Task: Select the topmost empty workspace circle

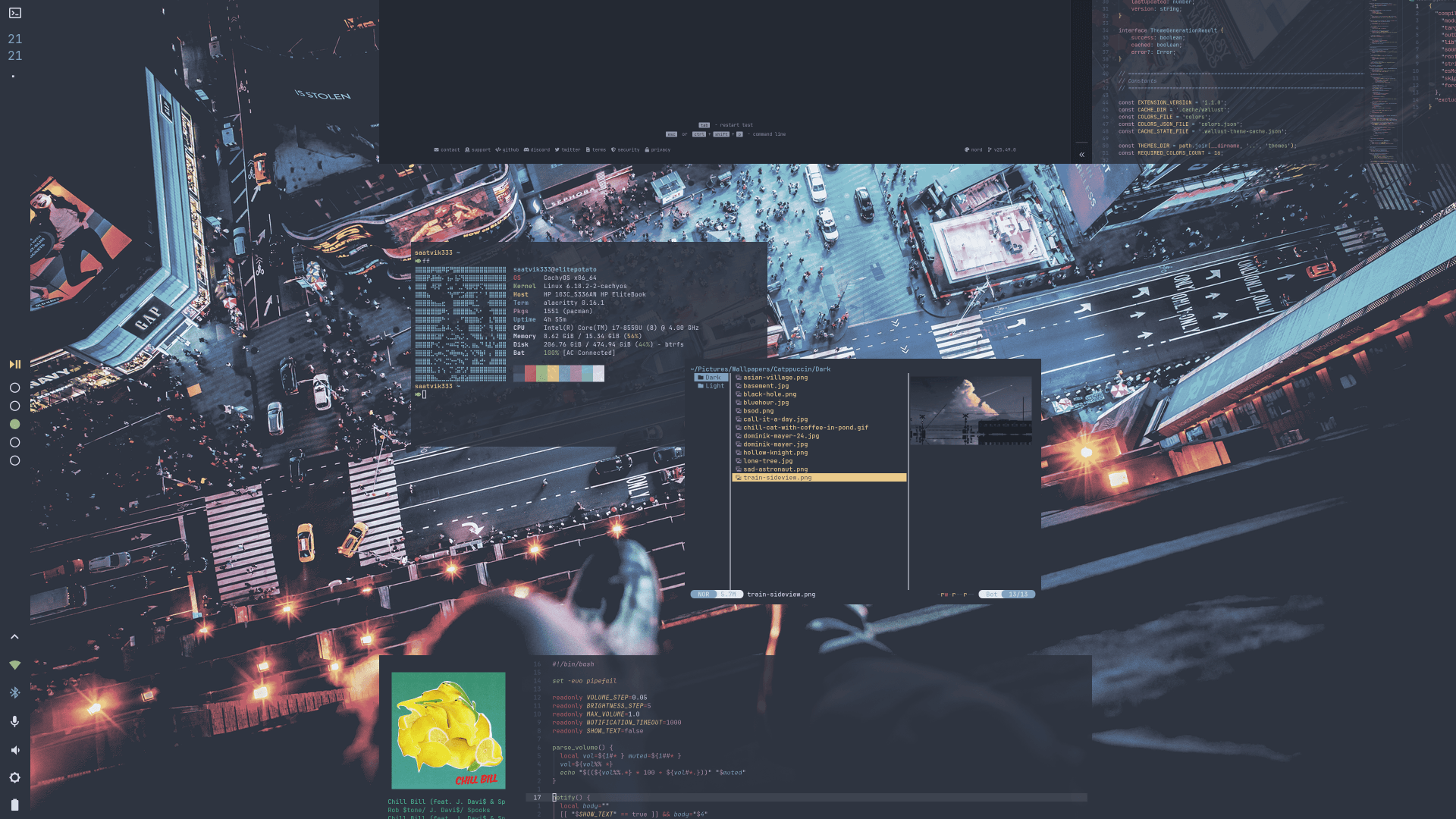Action: click(x=14, y=387)
